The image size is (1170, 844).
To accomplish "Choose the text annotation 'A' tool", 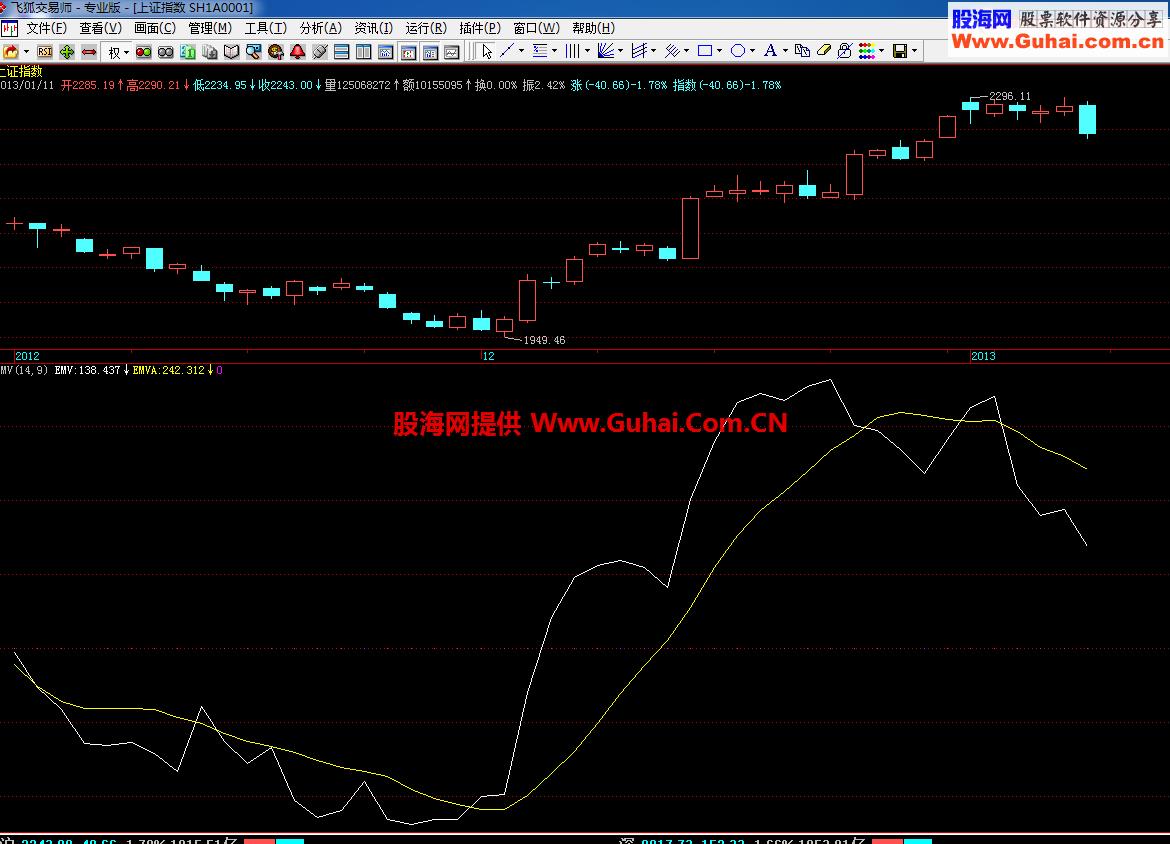I will [x=769, y=51].
